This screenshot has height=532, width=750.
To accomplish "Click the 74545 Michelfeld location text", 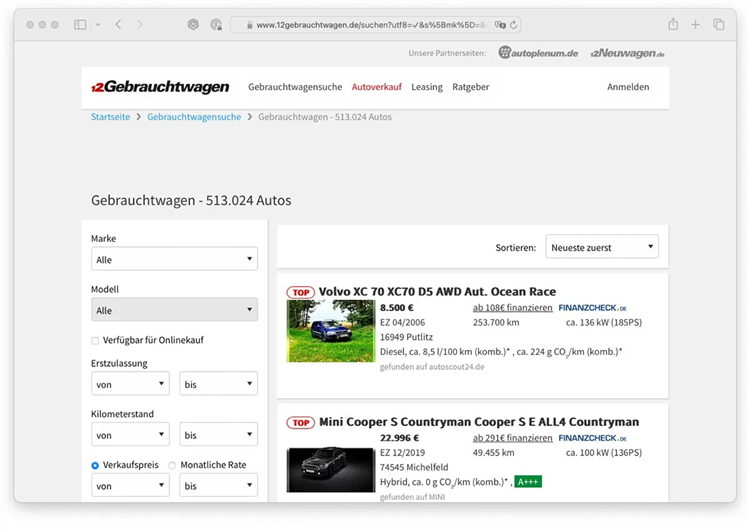I will click(414, 467).
